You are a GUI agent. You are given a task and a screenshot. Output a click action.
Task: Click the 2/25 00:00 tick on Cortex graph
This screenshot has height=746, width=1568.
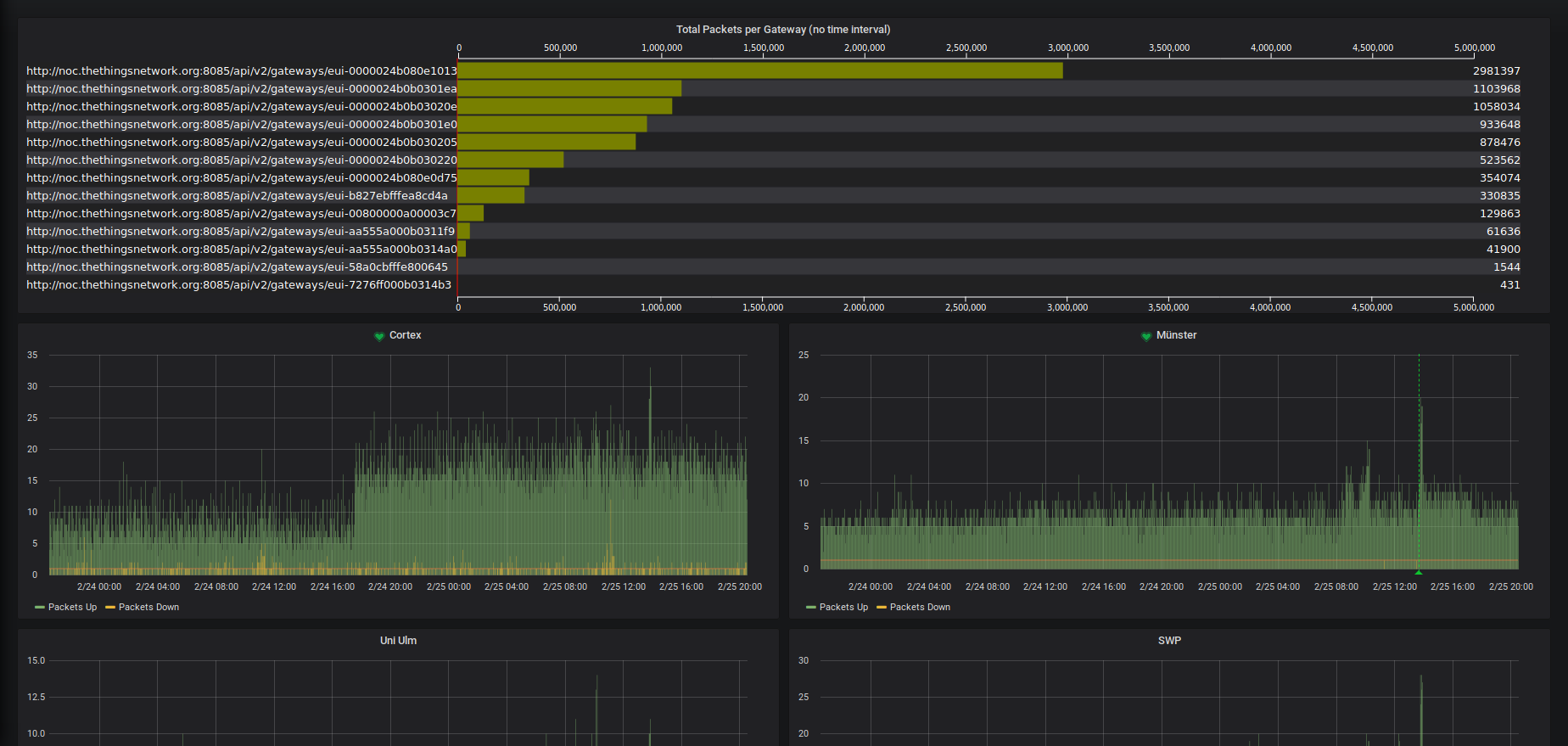point(449,586)
